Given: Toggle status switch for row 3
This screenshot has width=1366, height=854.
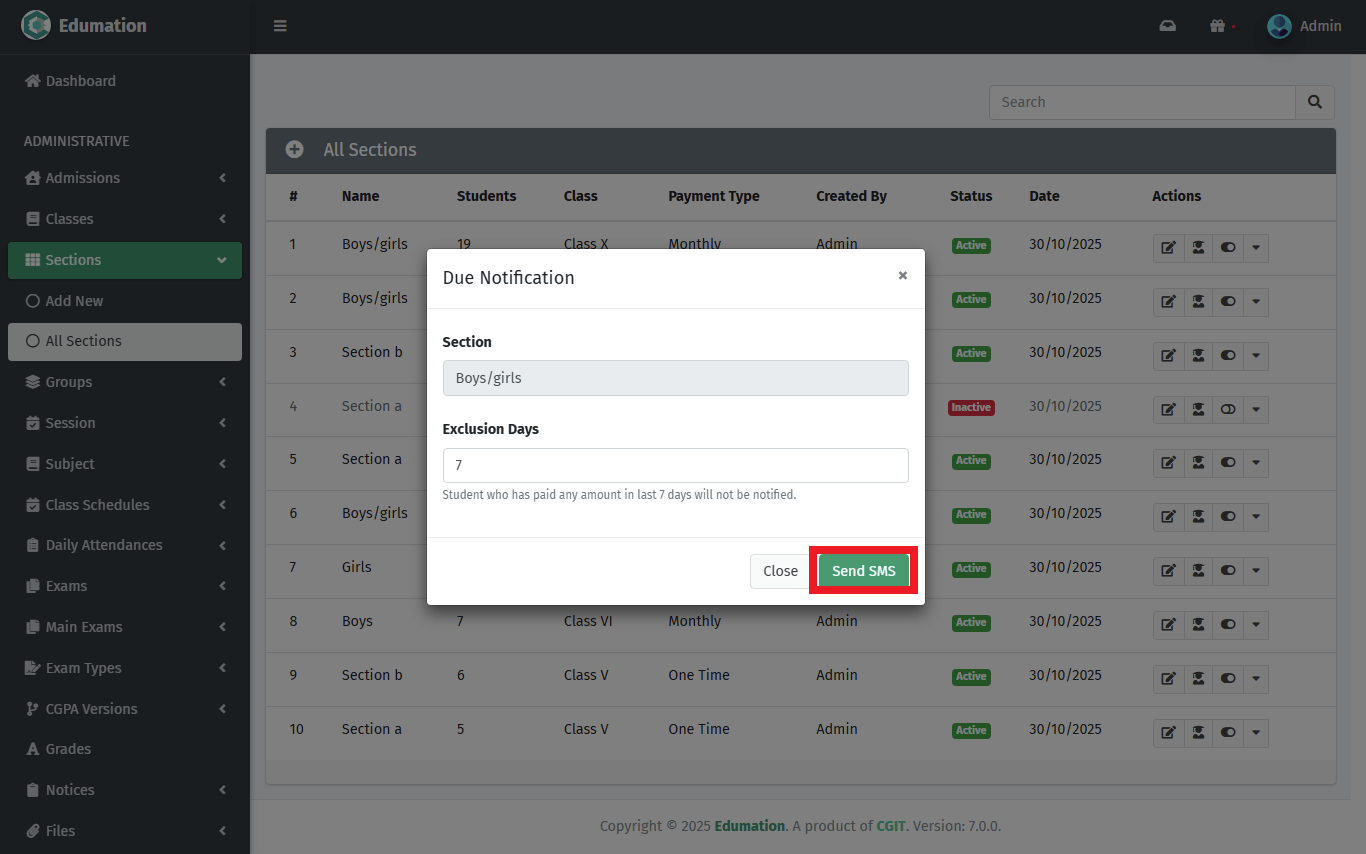Looking at the screenshot, I should coord(1228,356).
